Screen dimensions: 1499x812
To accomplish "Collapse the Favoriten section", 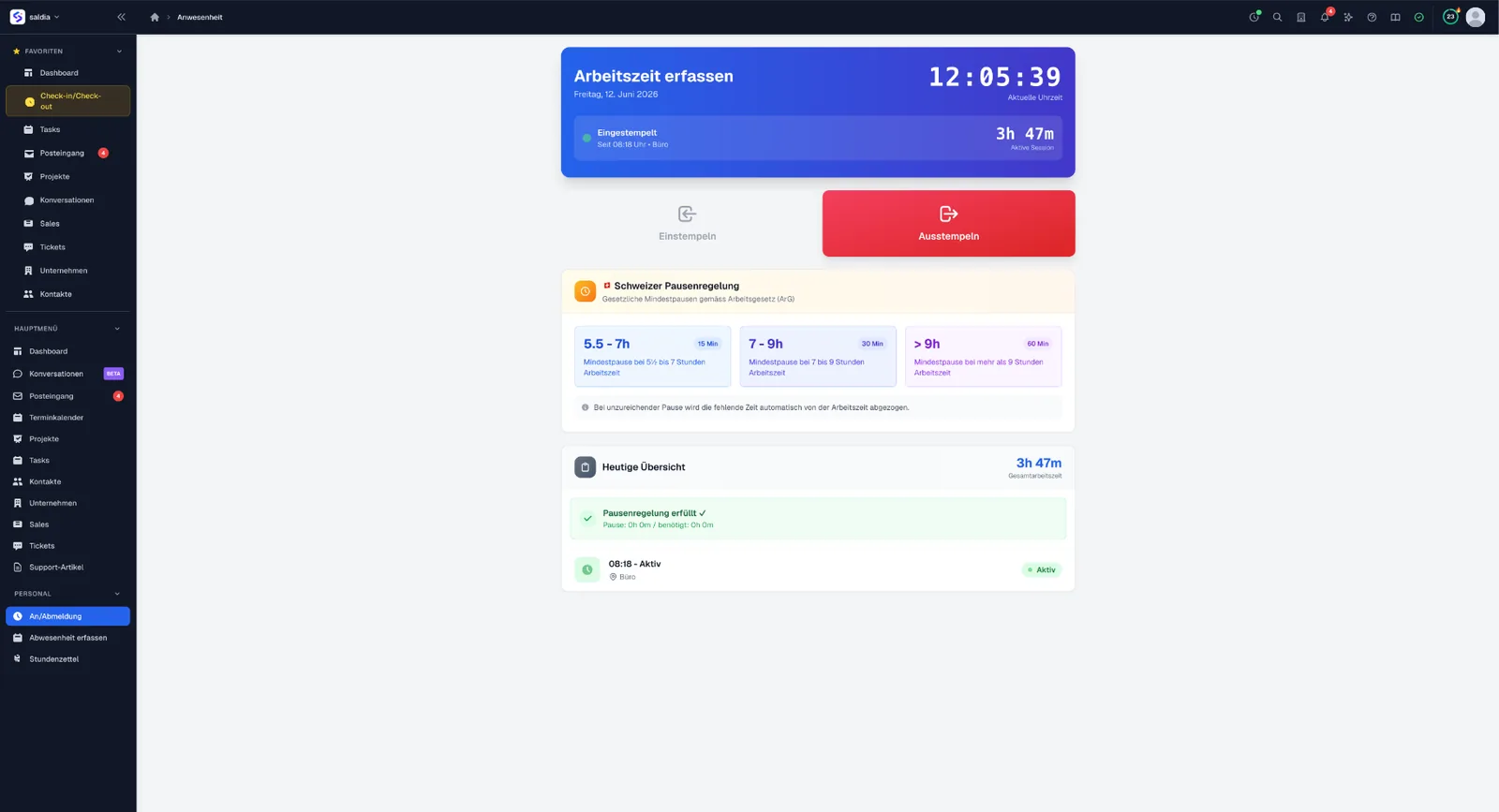I will (119, 52).
